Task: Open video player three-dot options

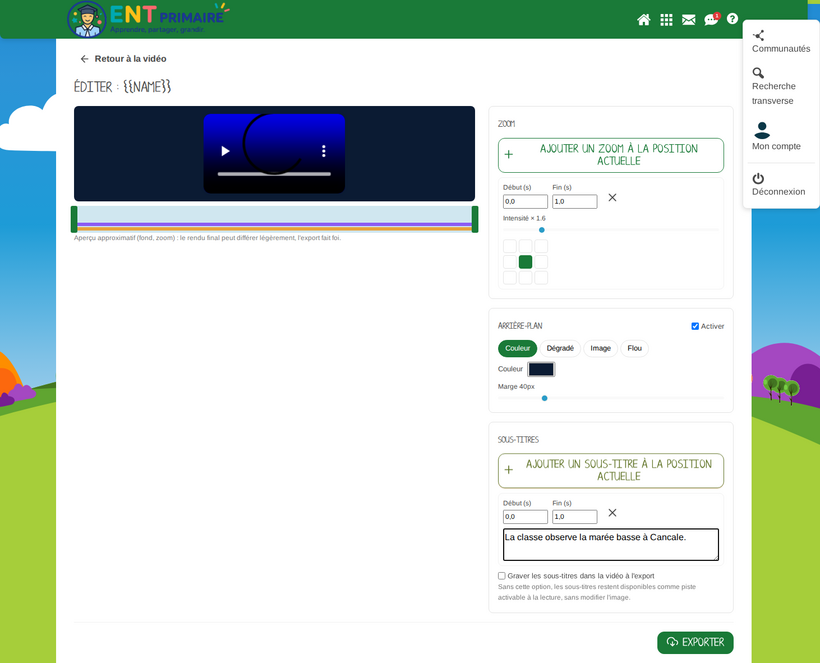Action: (x=324, y=151)
